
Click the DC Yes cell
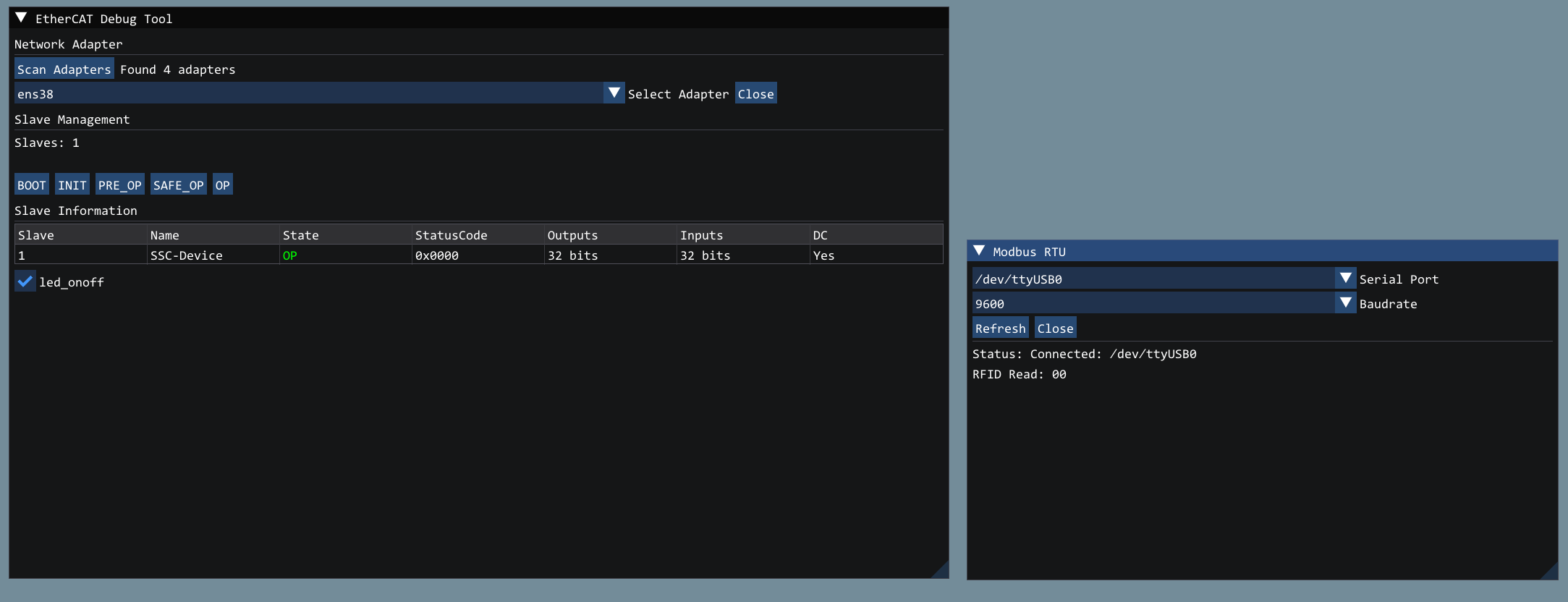[876, 255]
